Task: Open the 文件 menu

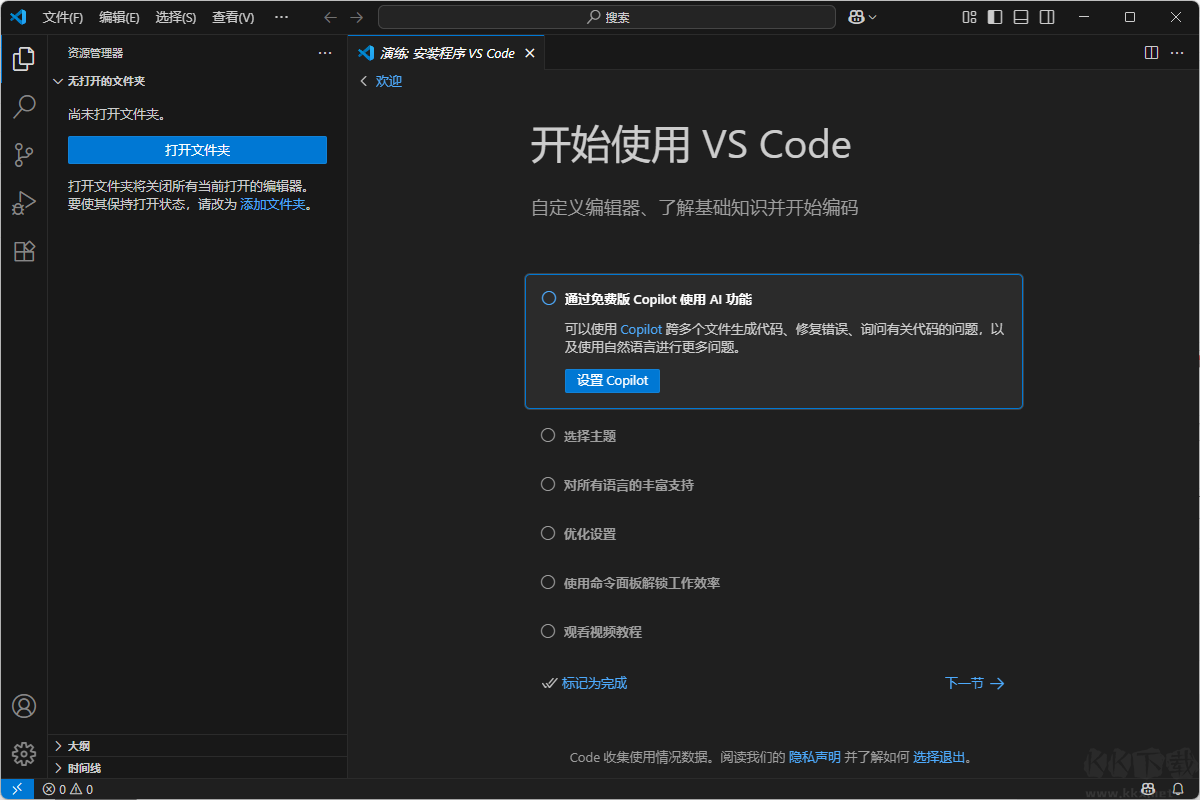Action: (x=63, y=17)
